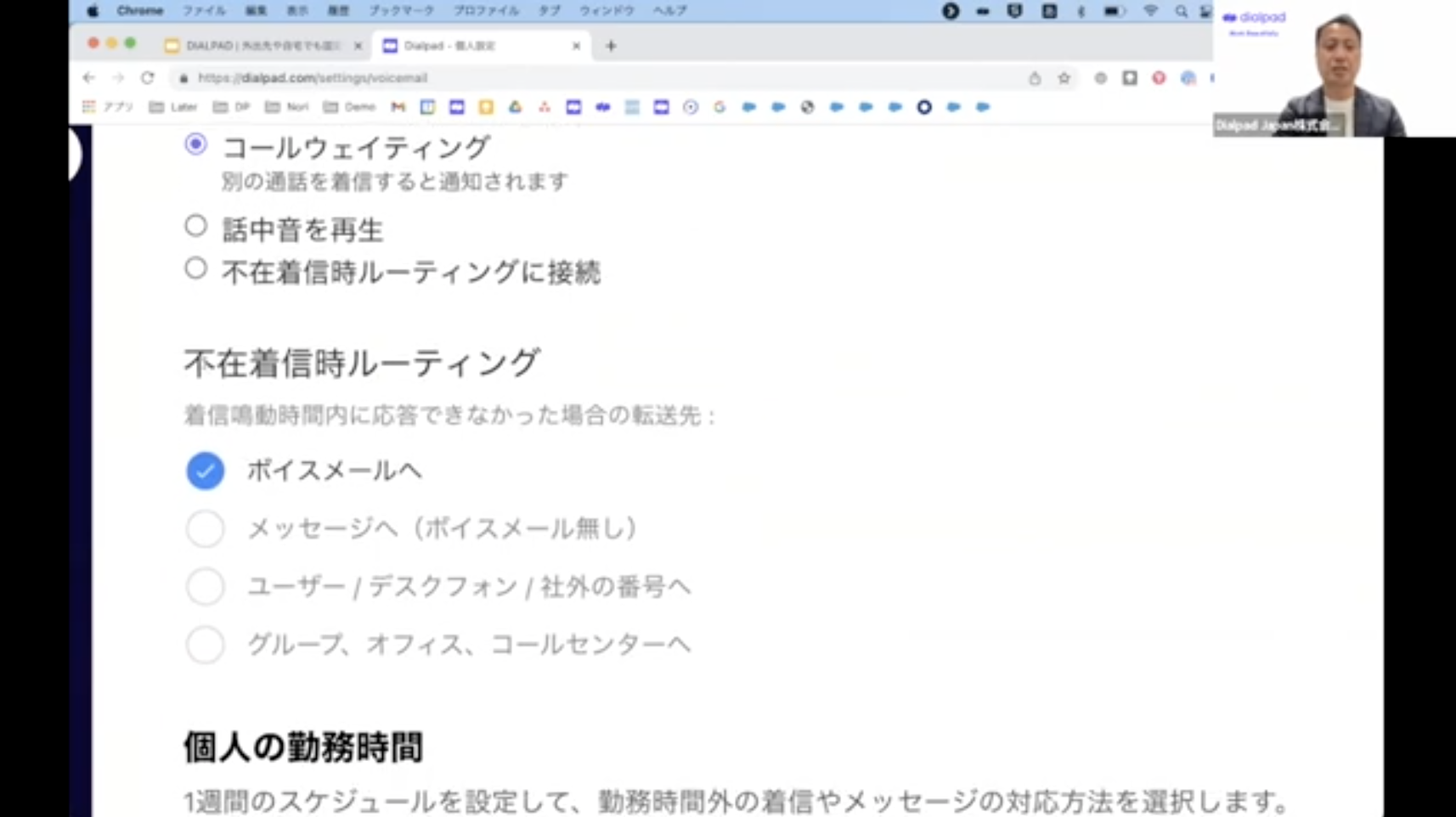Click the lock icon in address bar

(x=183, y=78)
